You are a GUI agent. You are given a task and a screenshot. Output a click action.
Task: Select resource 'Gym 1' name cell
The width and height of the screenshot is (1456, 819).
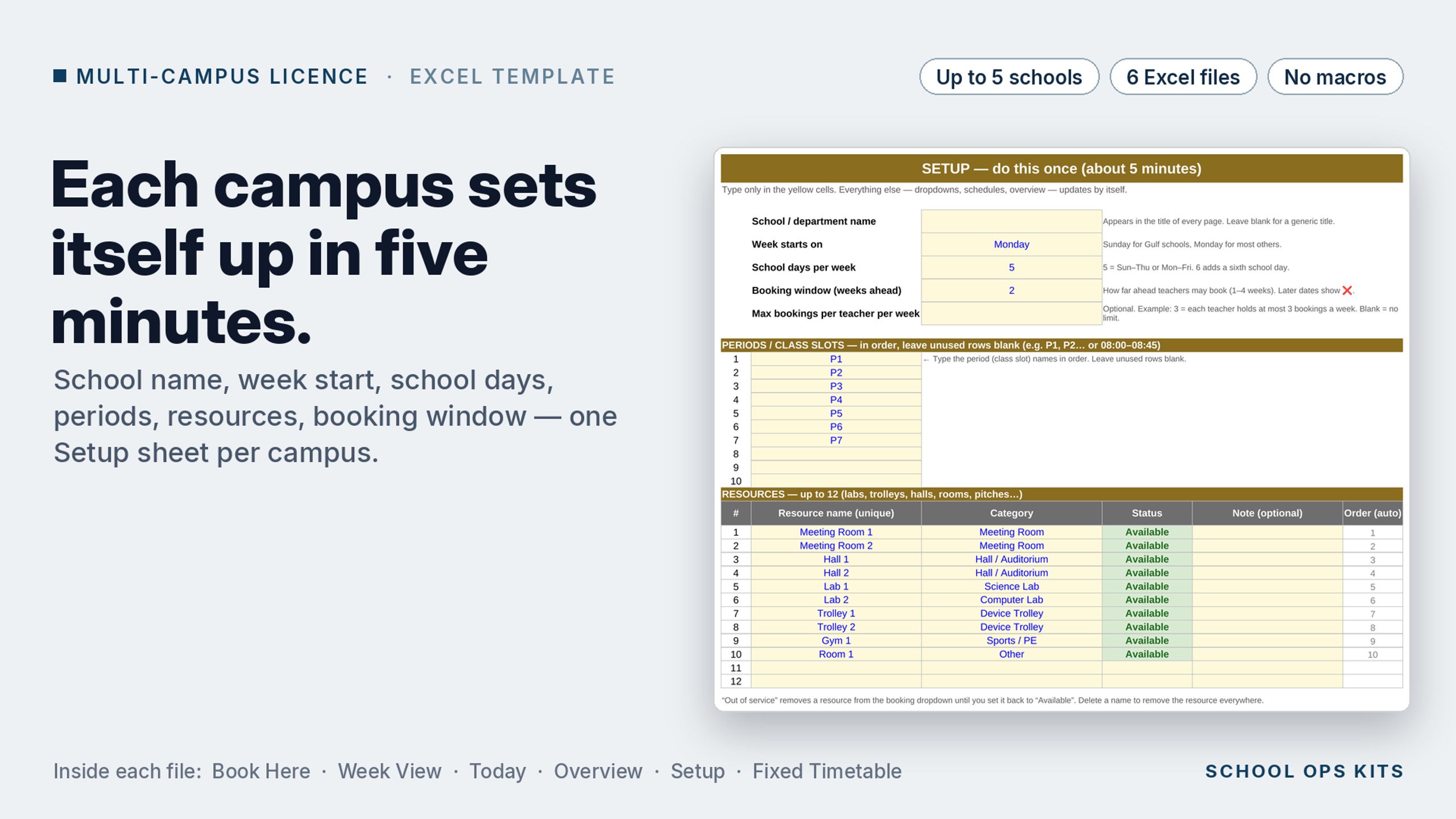[836, 640]
